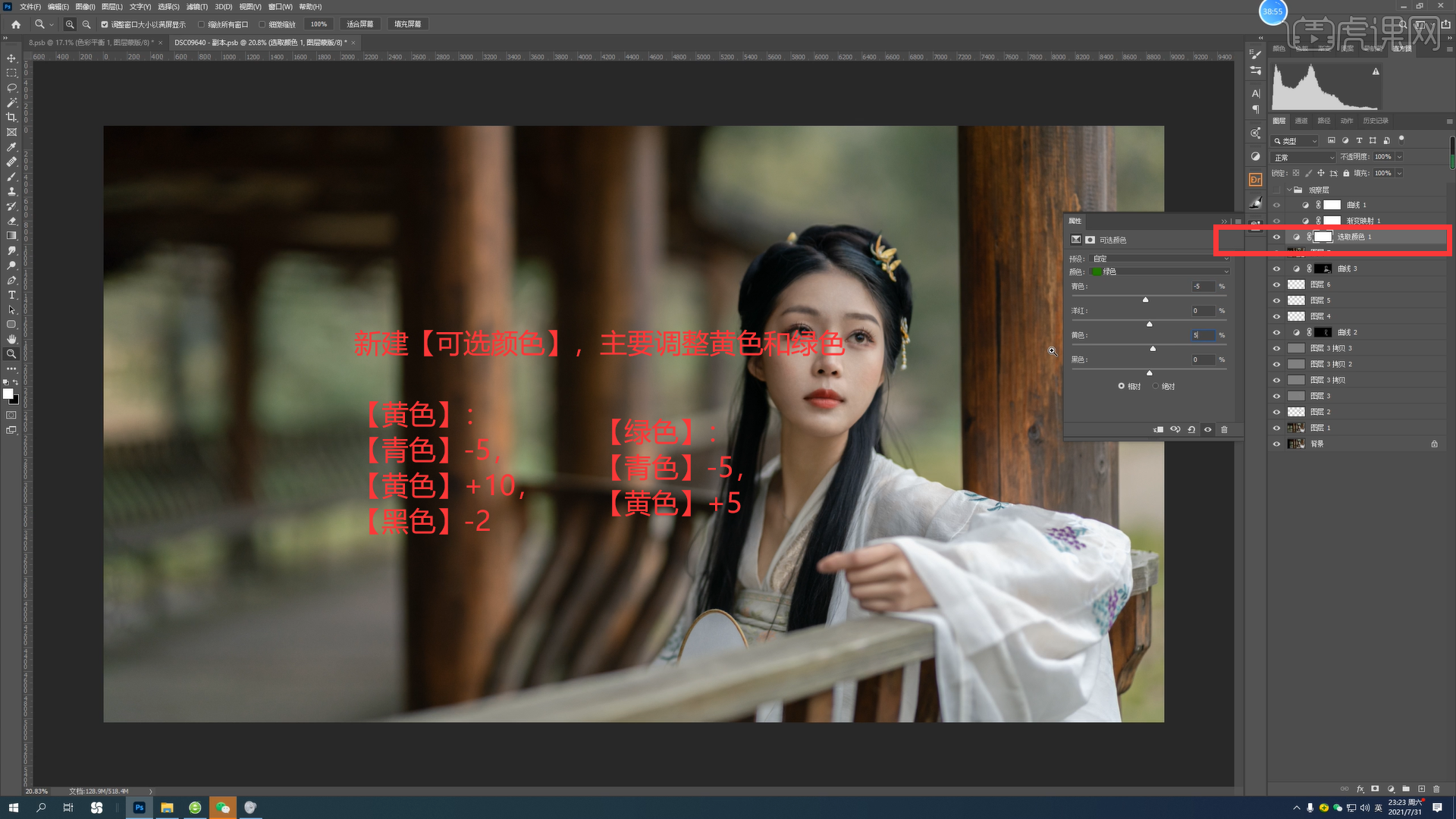Open the 预设 自定 dropdown
Screen dimensions: 1456x819
pyautogui.click(x=1159, y=259)
